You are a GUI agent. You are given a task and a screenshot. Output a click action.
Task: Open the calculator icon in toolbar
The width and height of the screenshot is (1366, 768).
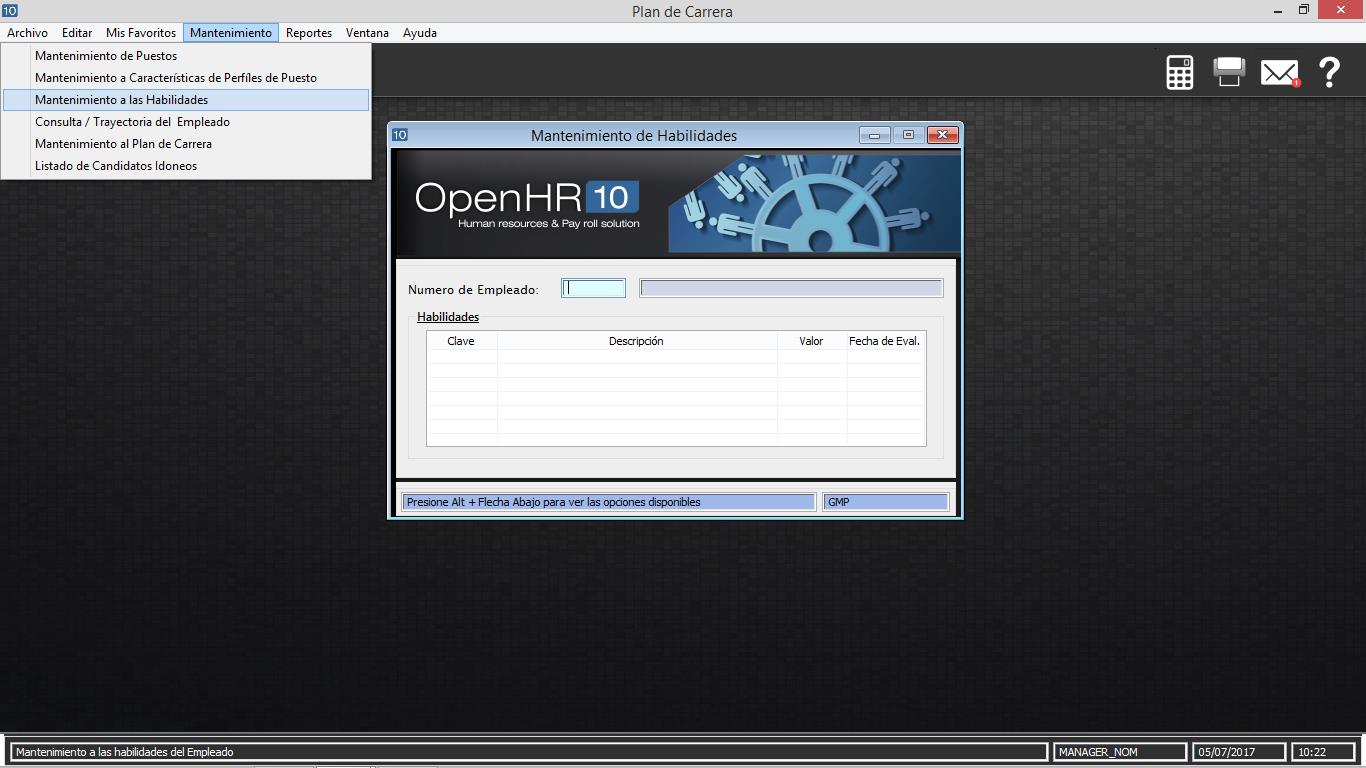click(1180, 72)
